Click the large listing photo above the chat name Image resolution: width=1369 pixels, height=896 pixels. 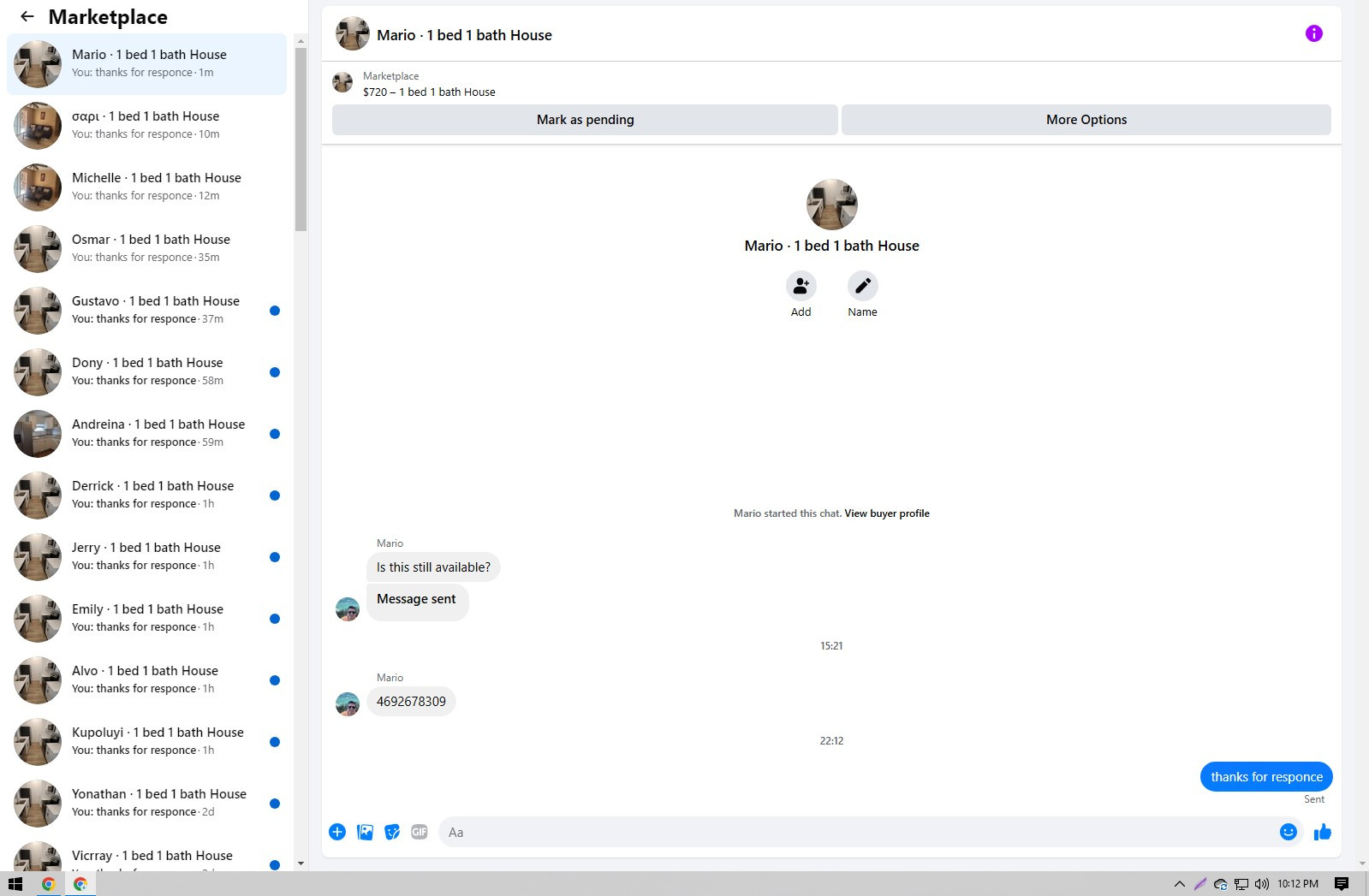pyautogui.click(x=831, y=205)
